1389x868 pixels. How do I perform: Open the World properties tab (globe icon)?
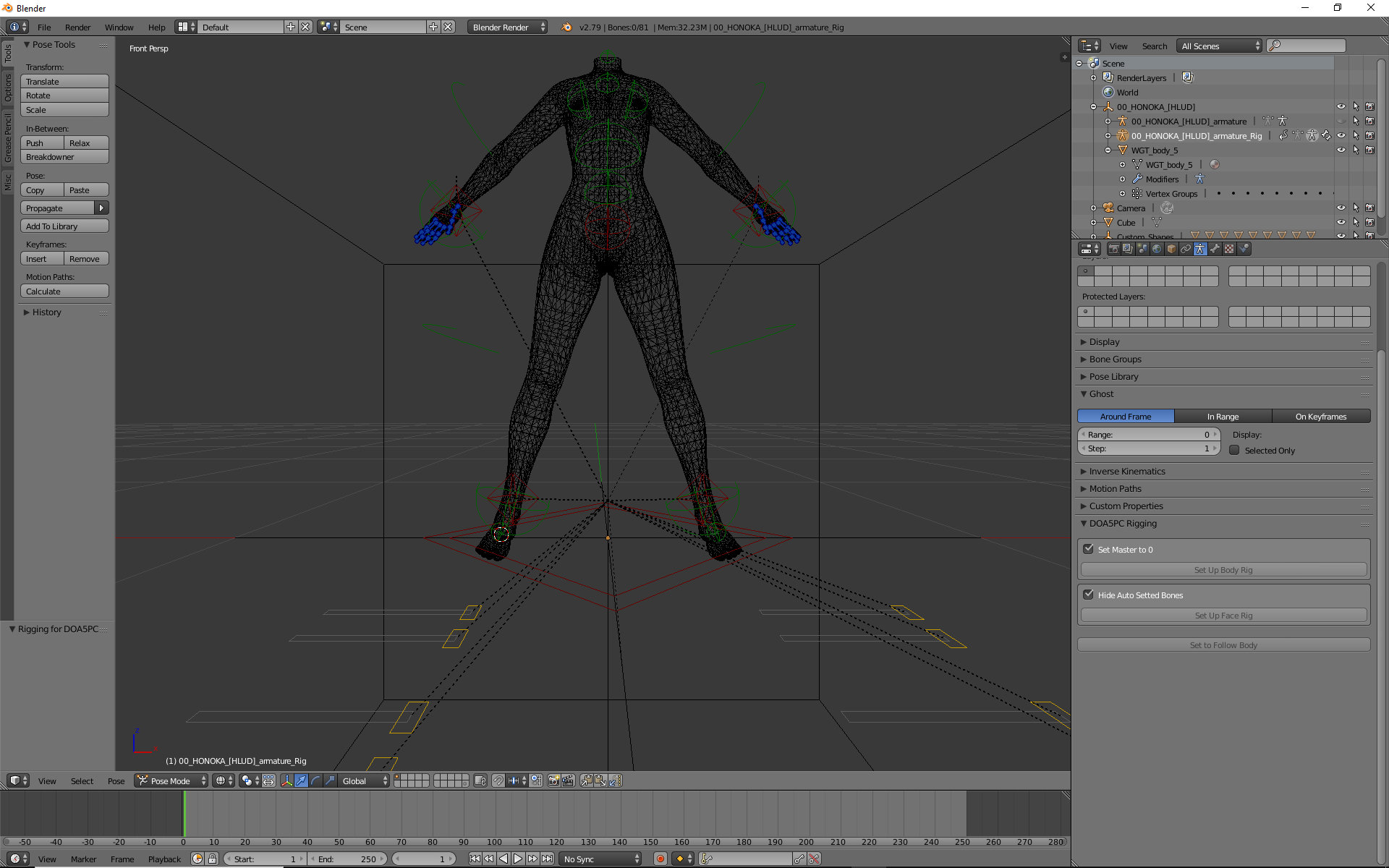point(1157,249)
